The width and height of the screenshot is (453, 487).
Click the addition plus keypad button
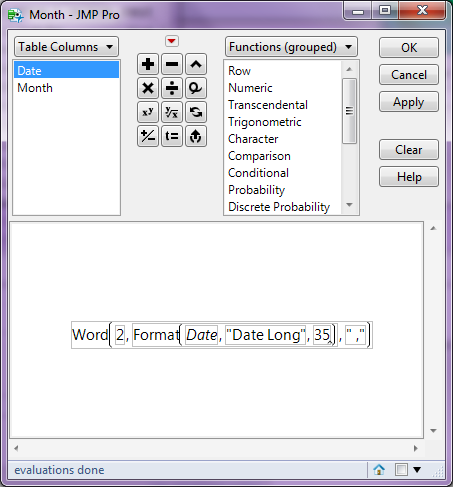pyautogui.click(x=148, y=64)
